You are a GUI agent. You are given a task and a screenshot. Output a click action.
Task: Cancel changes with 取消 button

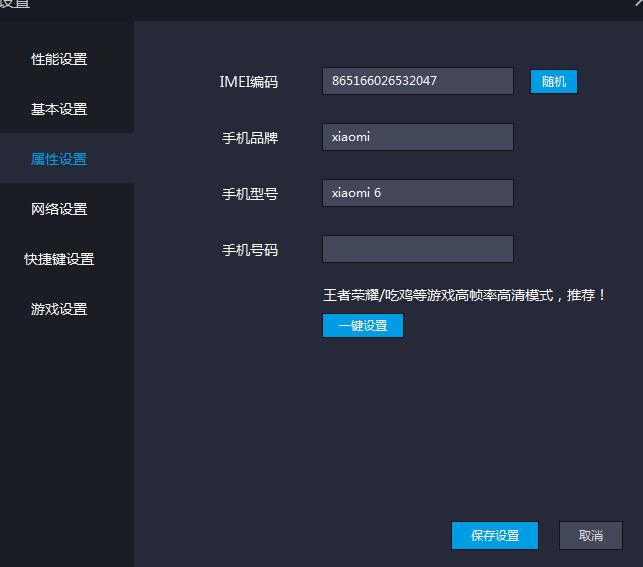(x=591, y=535)
